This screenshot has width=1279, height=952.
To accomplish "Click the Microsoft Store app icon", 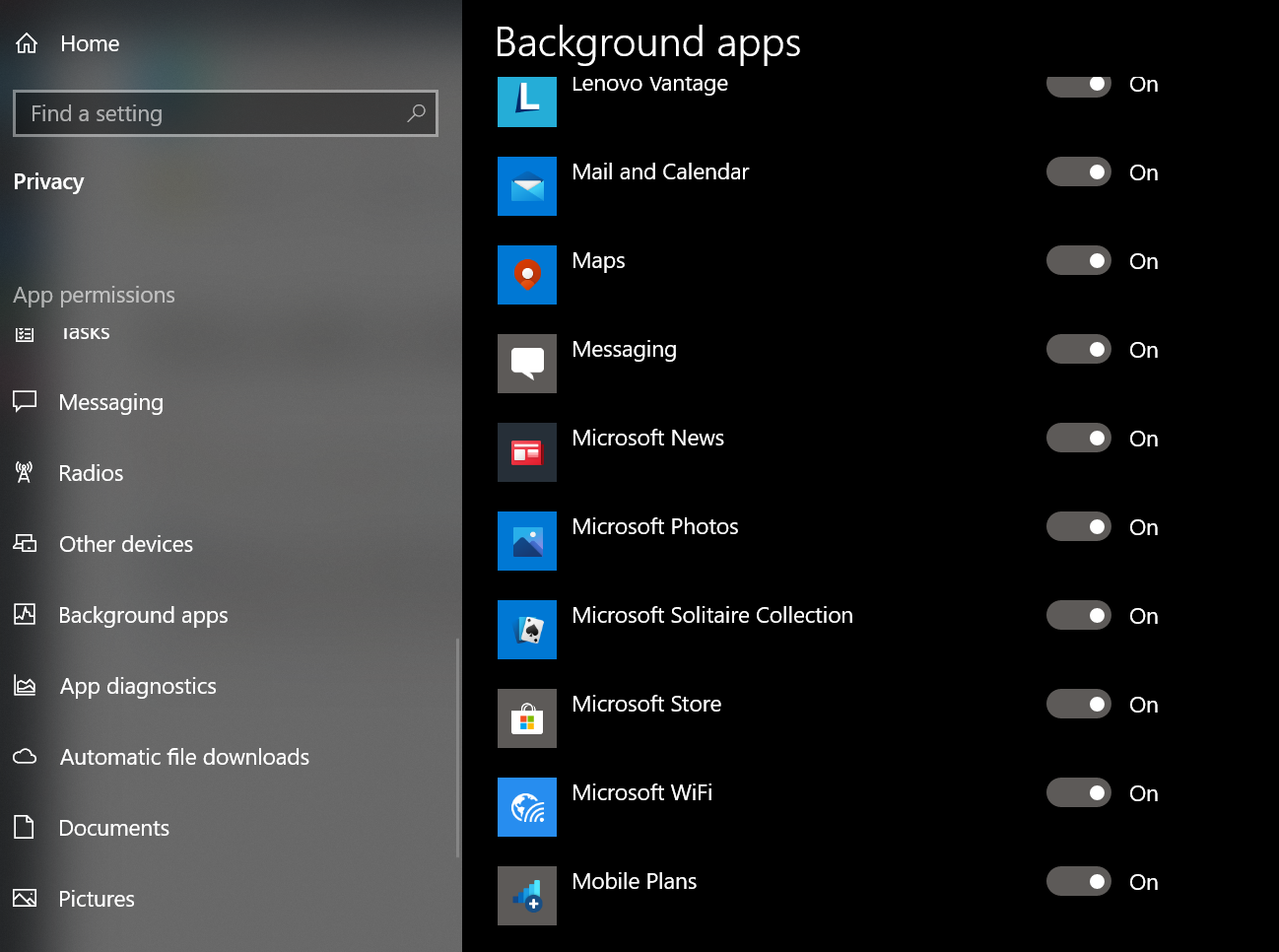I will point(527,718).
